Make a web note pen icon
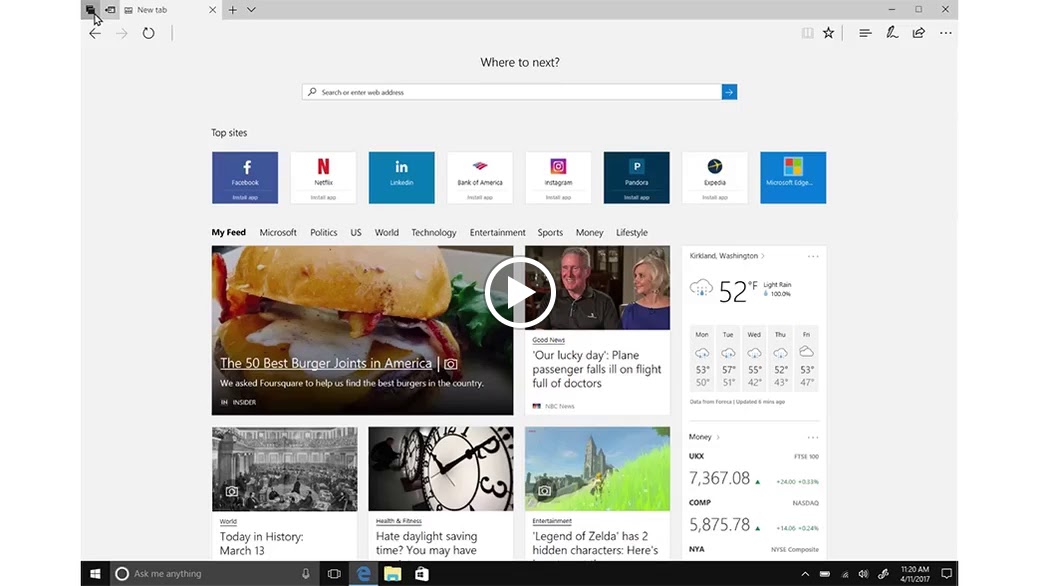1040x586 pixels. [x=892, y=32]
